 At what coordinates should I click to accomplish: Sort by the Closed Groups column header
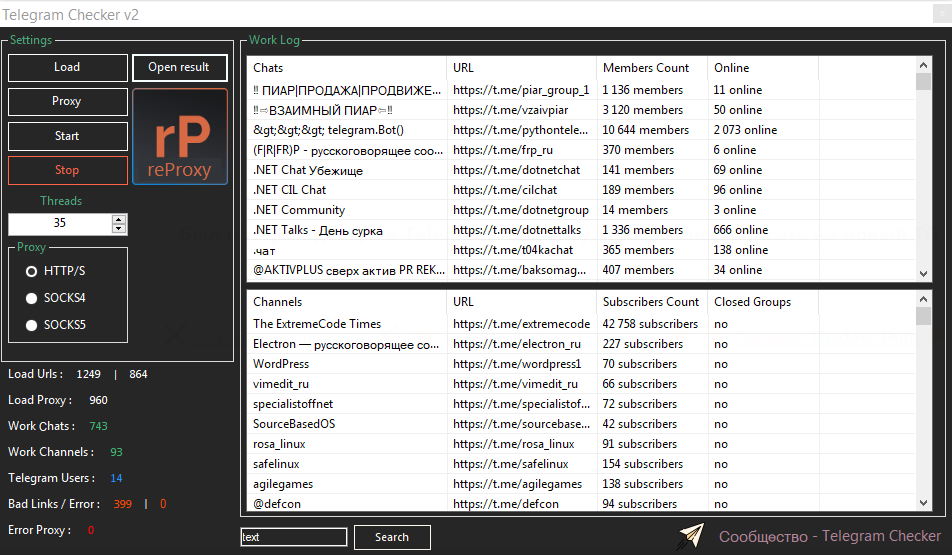(763, 302)
